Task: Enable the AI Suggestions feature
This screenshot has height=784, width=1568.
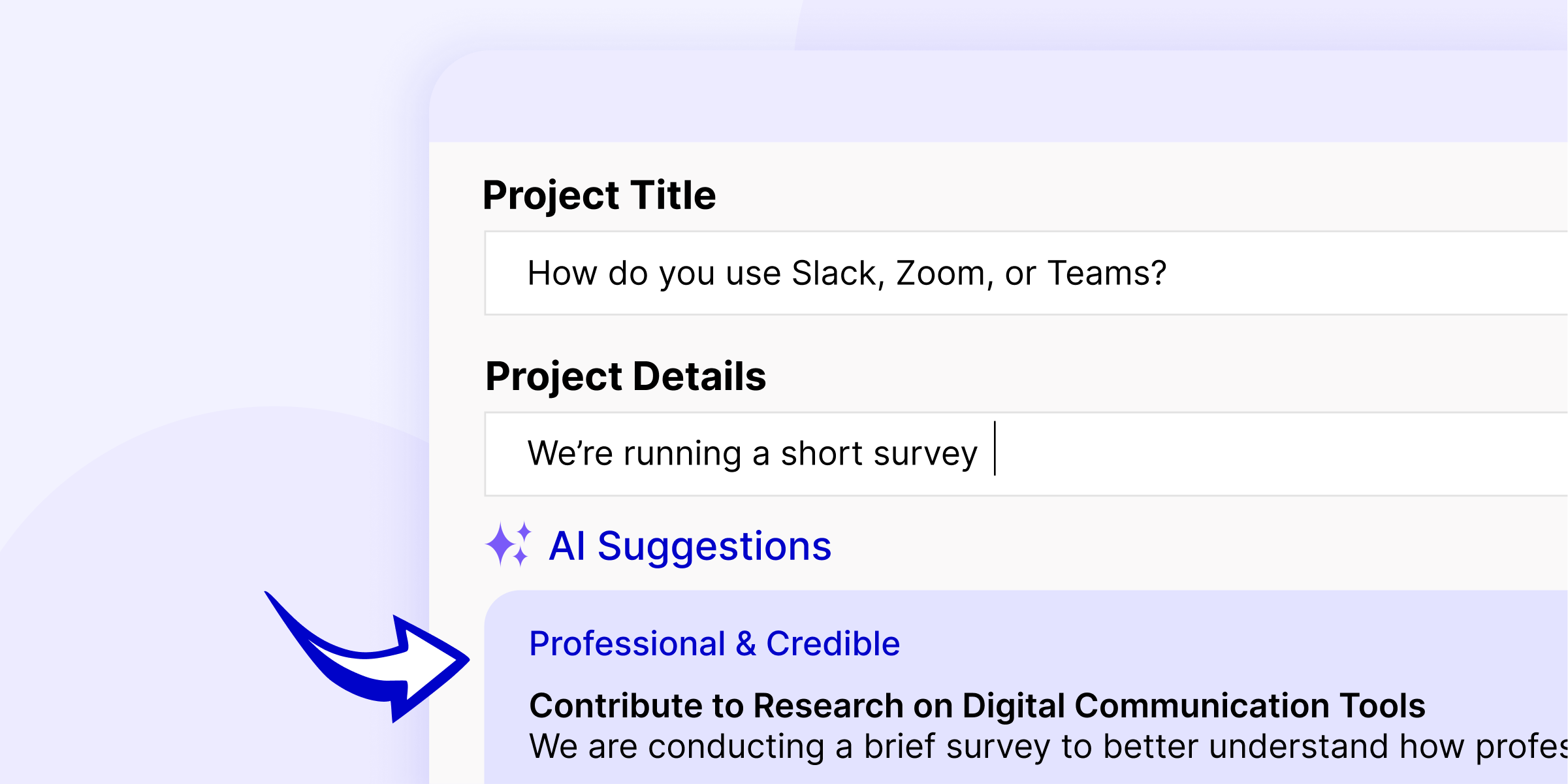Action: (690, 547)
